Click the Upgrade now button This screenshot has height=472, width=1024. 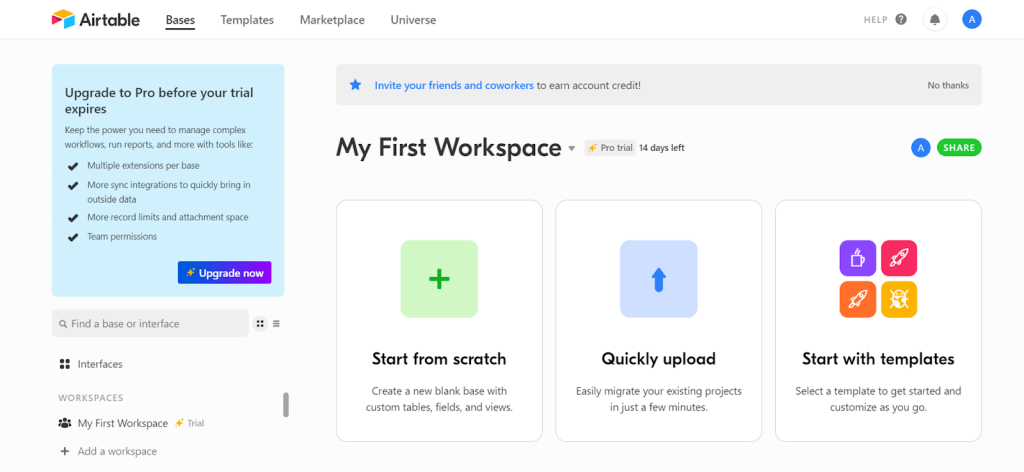[225, 273]
